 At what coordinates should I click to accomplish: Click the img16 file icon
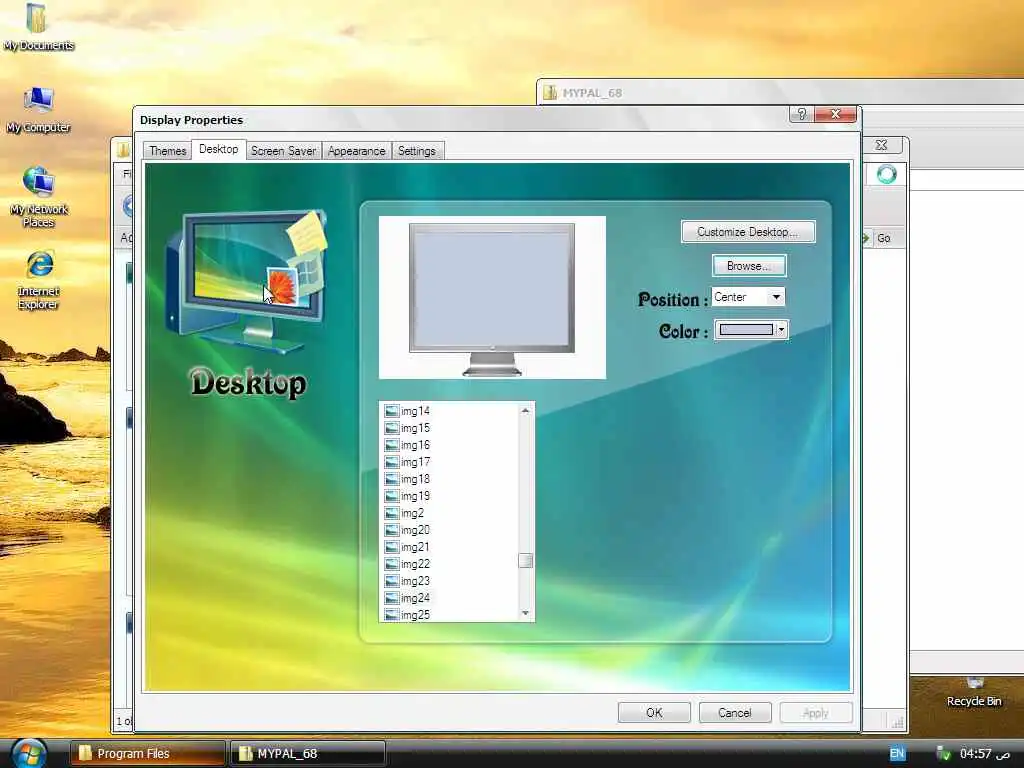[x=392, y=445]
